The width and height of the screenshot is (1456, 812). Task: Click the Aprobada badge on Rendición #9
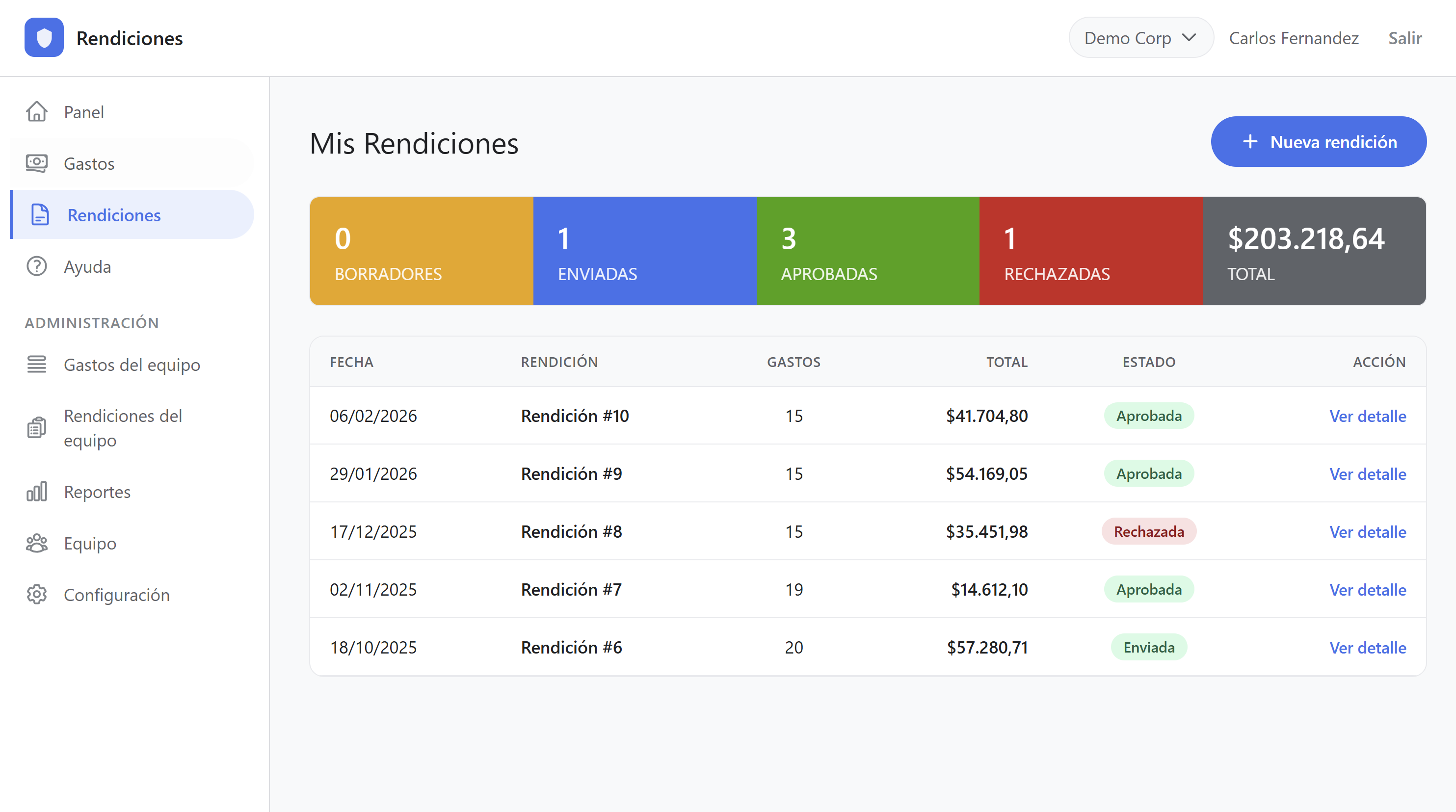(x=1149, y=473)
